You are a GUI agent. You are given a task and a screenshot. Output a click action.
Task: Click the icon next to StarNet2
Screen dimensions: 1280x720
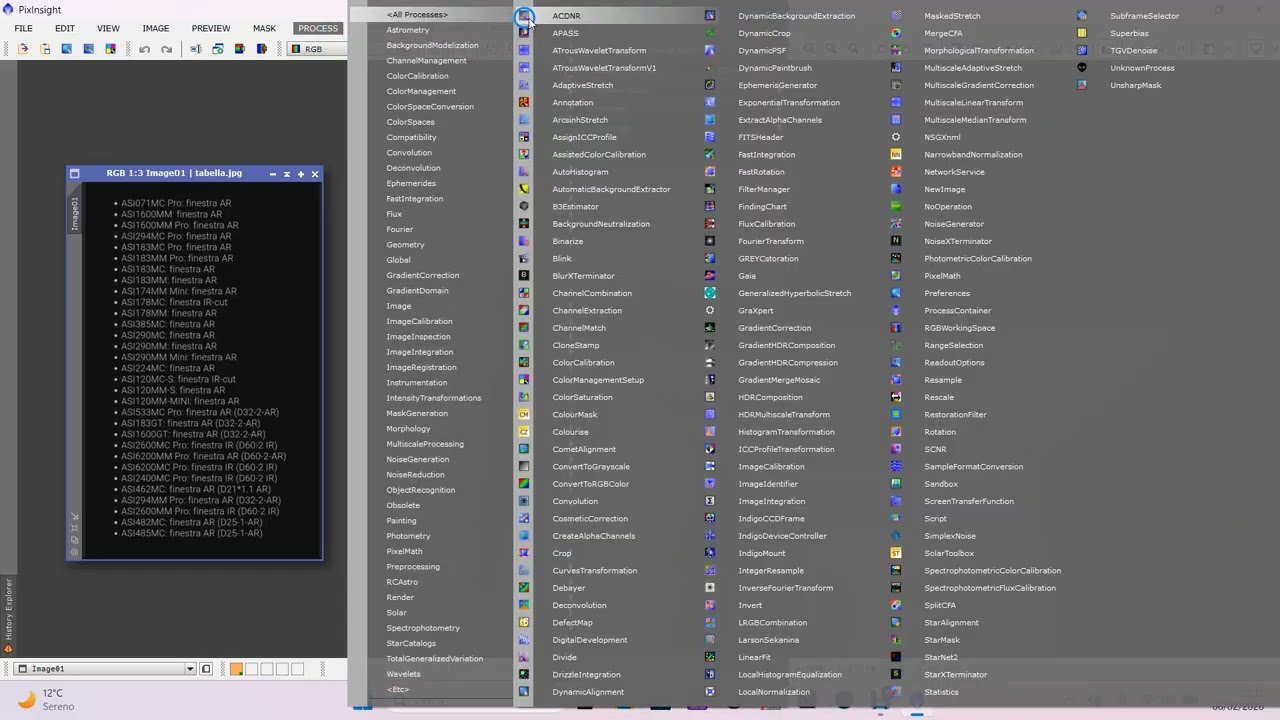click(896, 657)
